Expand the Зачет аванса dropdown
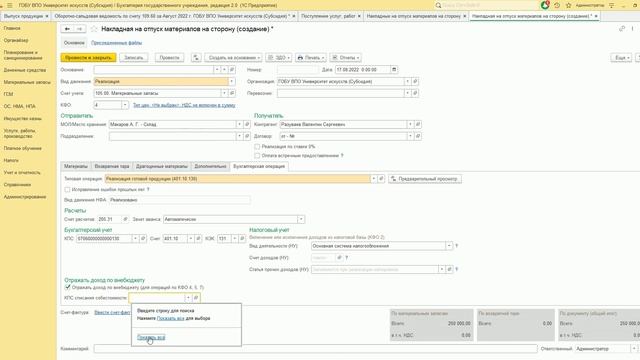 click(301, 220)
